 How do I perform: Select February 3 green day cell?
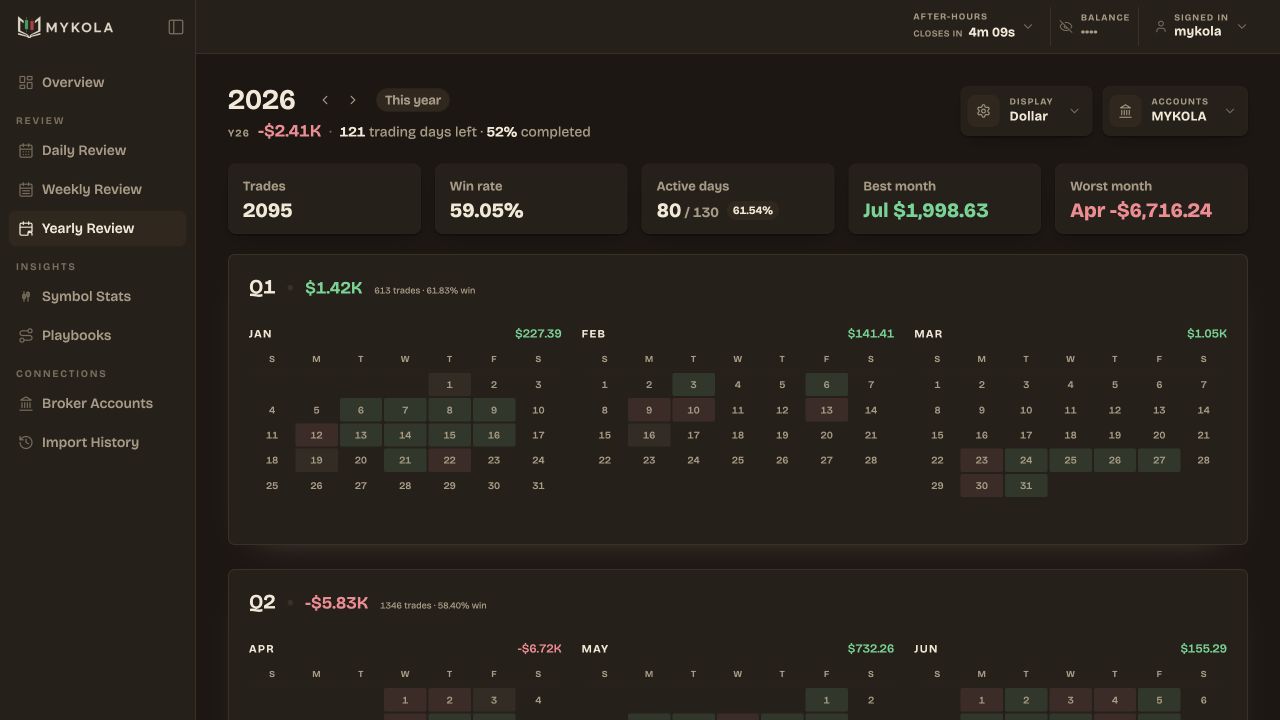(x=693, y=385)
